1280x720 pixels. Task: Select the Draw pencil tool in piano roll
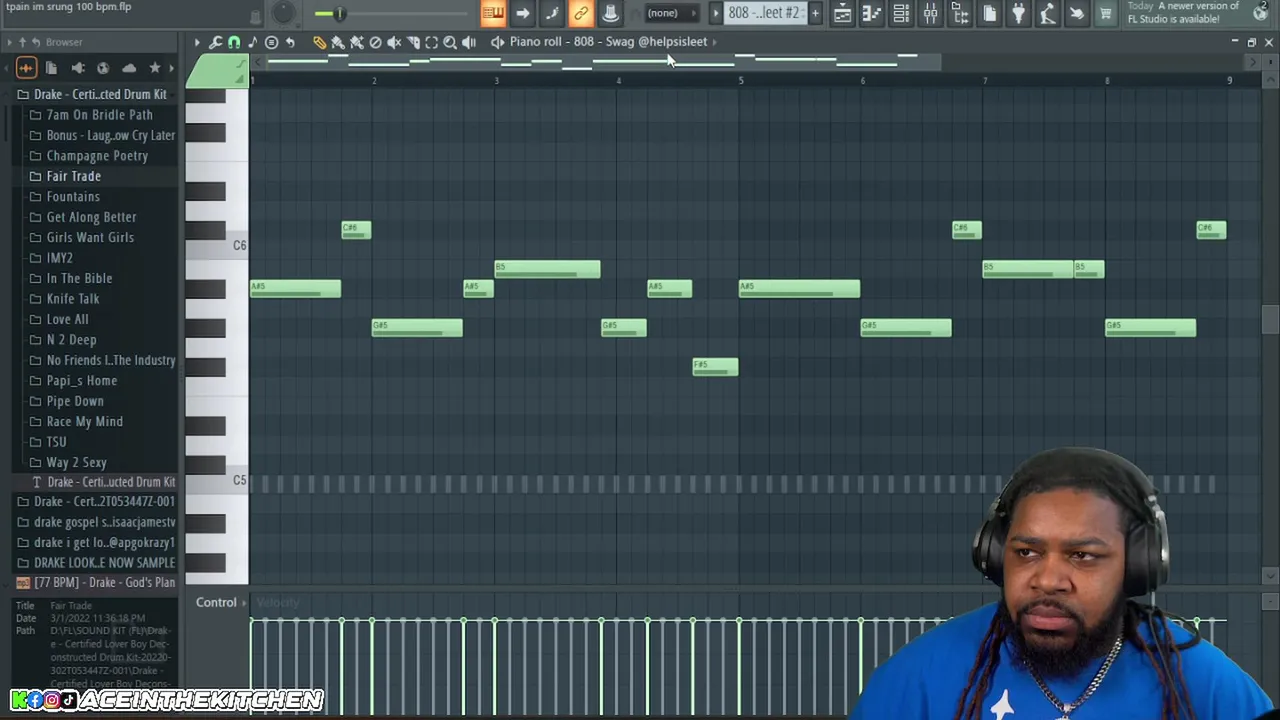coord(319,42)
